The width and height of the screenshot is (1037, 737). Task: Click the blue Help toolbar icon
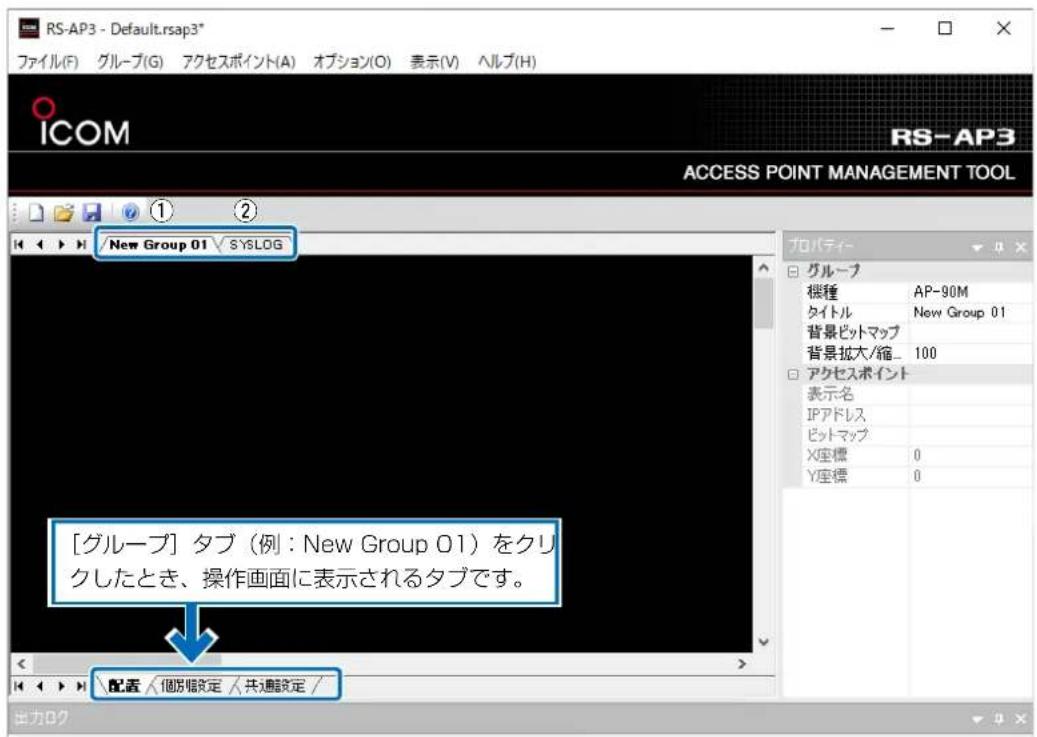130,212
